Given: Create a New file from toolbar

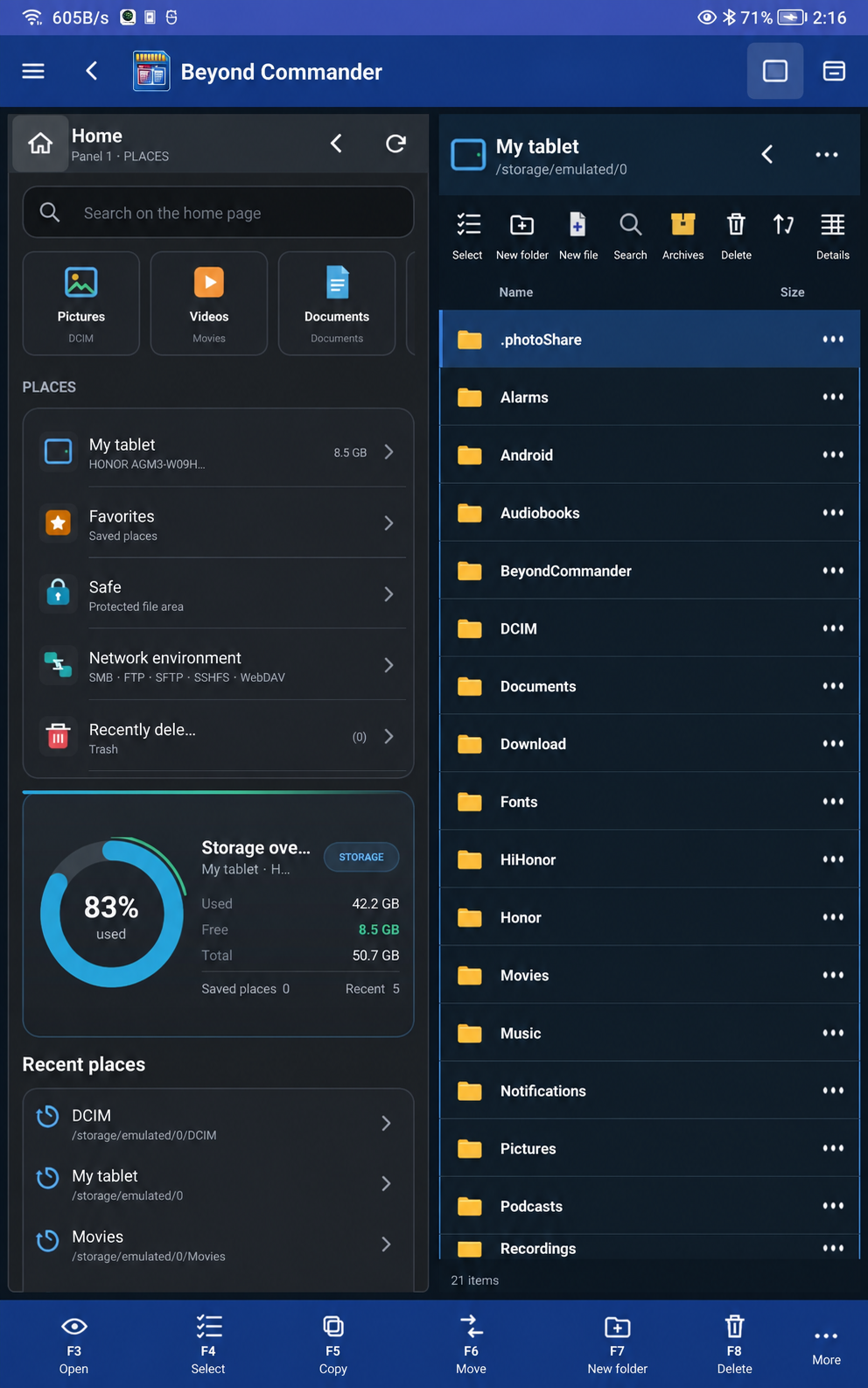Looking at the screenshot, I should [578, 236].
